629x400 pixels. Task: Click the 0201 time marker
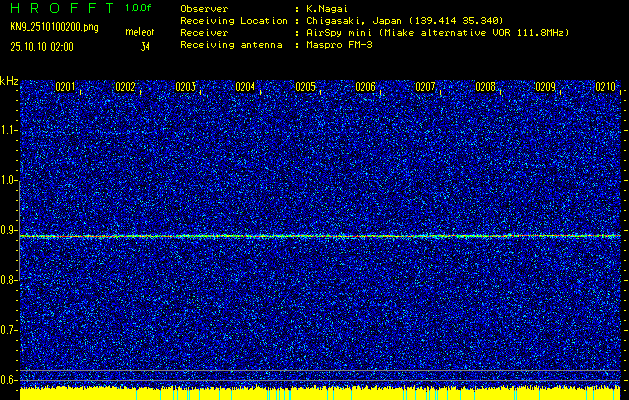(65, 88)
